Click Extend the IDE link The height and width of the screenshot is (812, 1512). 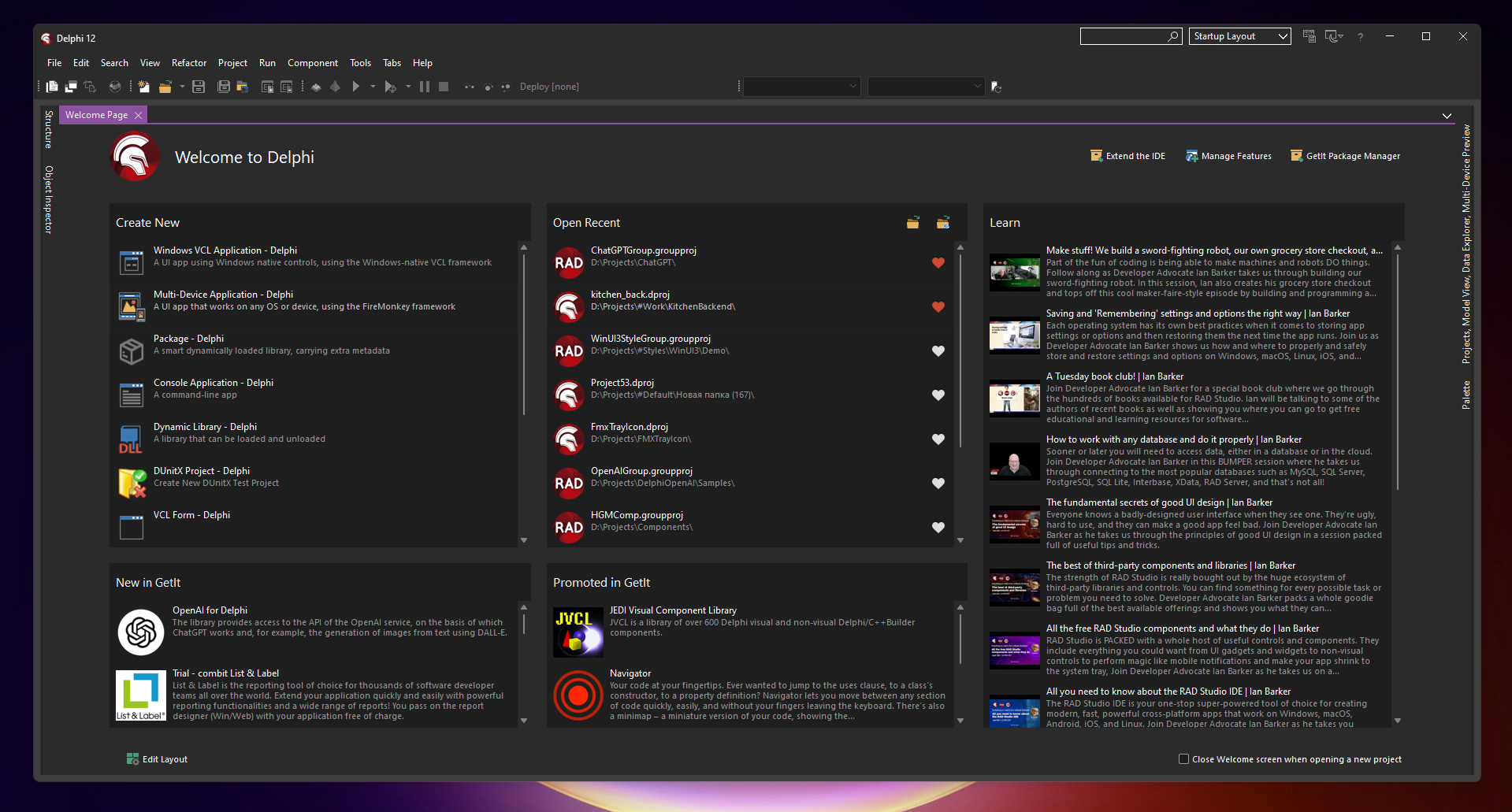pyautogui.click(x=1127, y=156)
